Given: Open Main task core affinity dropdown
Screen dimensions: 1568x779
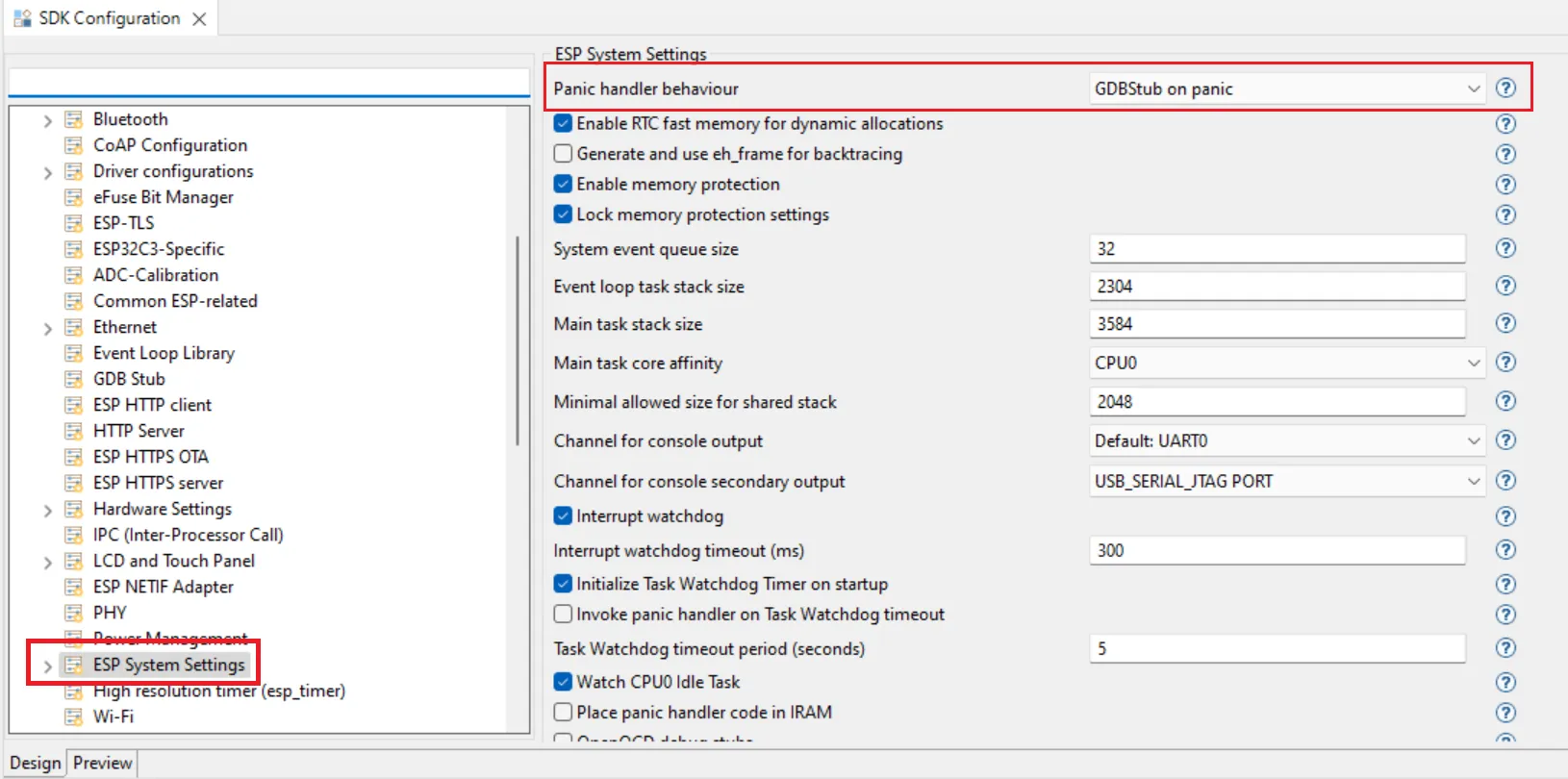Looking at the screenshot, I should (1286, 363).
